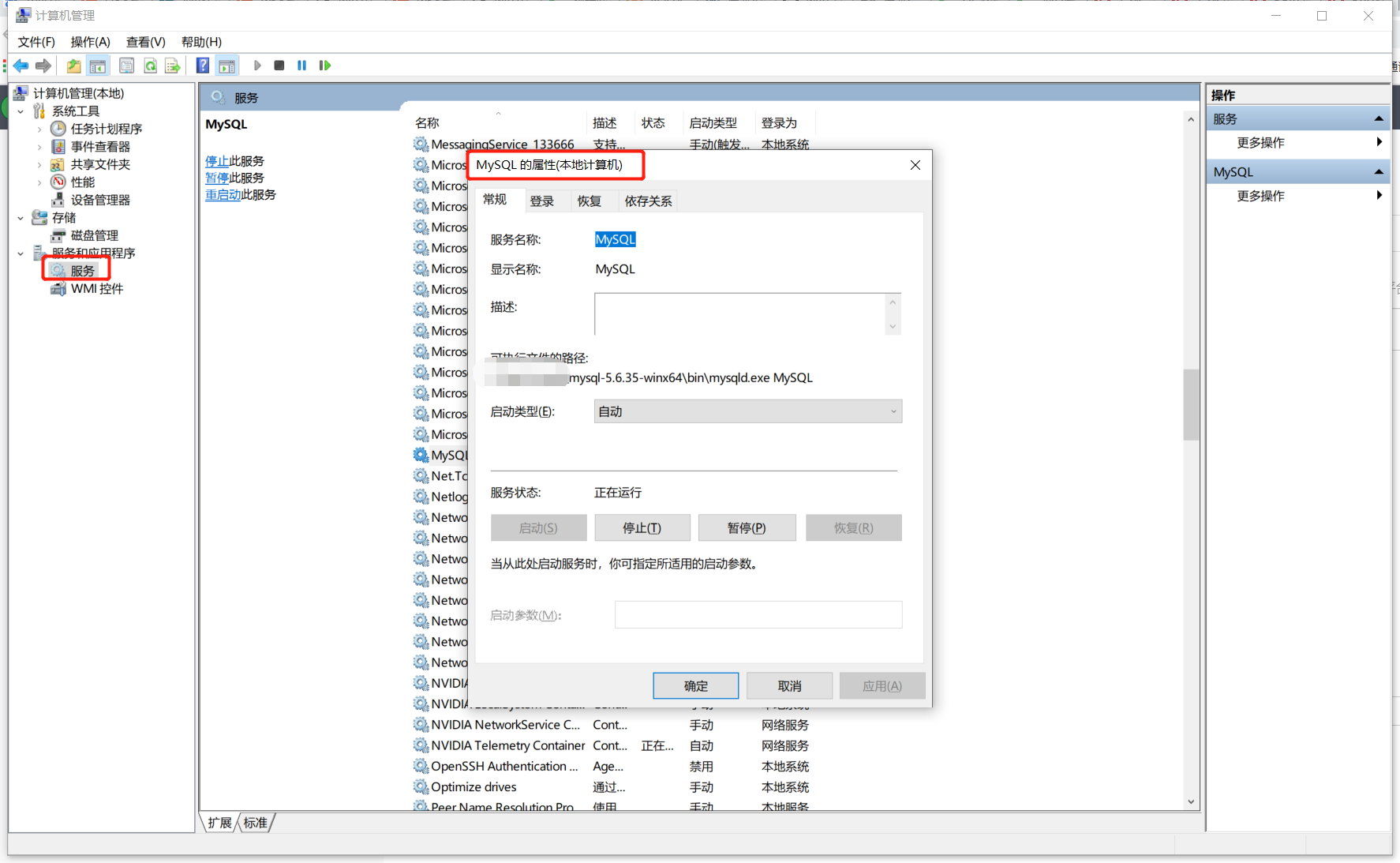Click the Export list toolbar icon
Screen dimensions: 1400x863
tap(172, 66)
